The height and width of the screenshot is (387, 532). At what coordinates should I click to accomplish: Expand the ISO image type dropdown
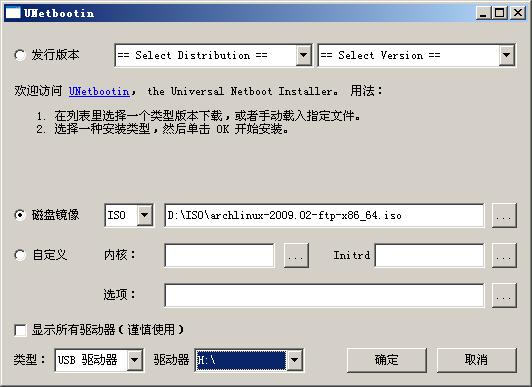(x=129, y=215)
